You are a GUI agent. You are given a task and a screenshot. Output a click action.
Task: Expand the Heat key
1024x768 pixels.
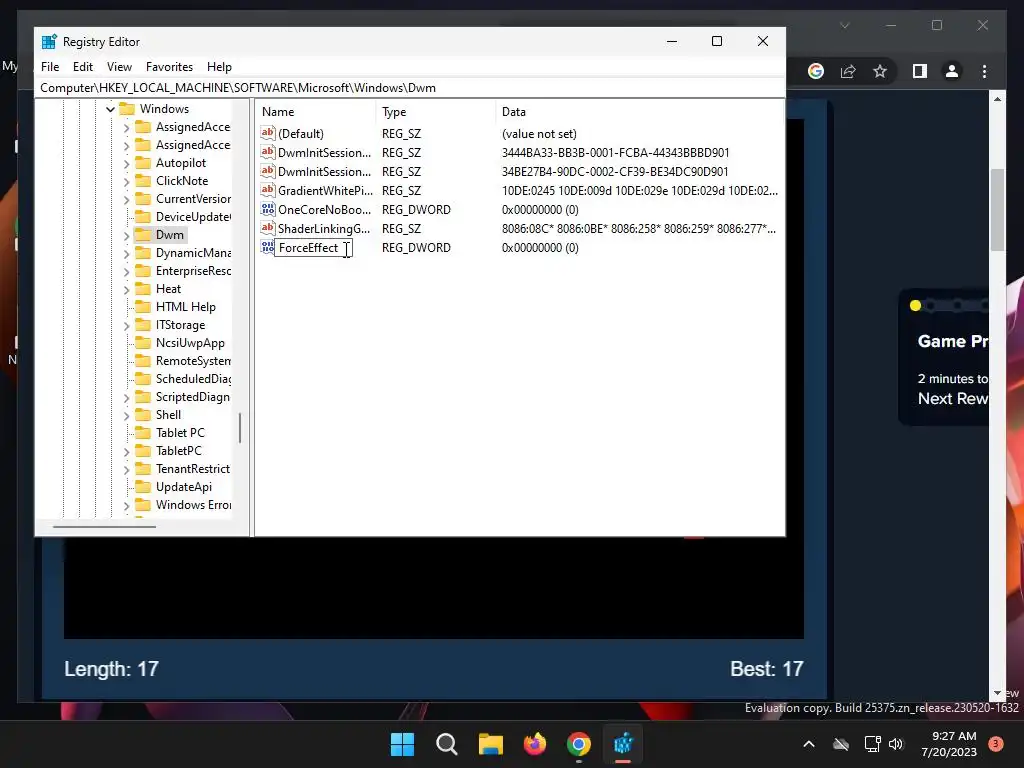127,289
